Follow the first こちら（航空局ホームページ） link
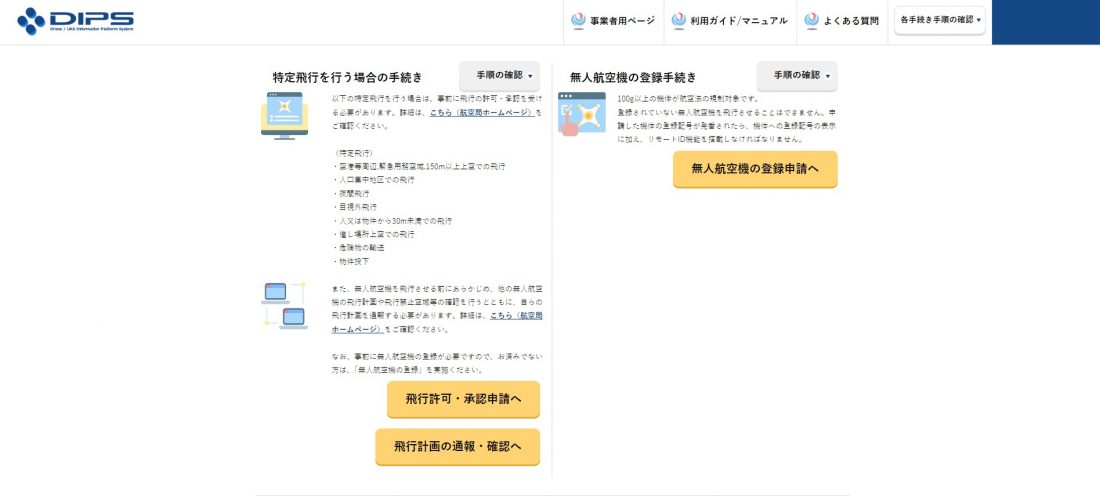Viewport: 1100px width, 498px height. click(x=481, y=112)
